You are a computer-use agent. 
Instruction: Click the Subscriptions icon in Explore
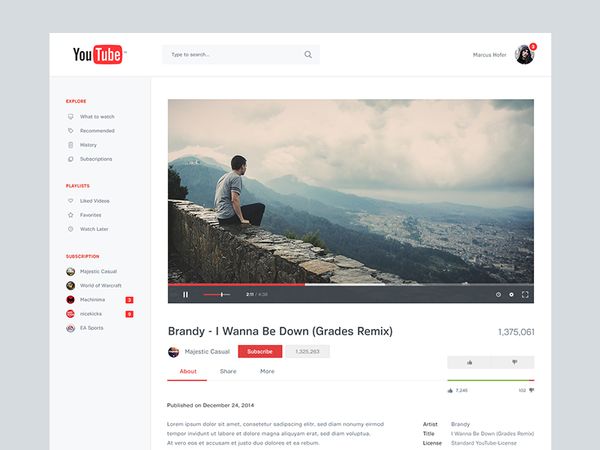point(70,159)
